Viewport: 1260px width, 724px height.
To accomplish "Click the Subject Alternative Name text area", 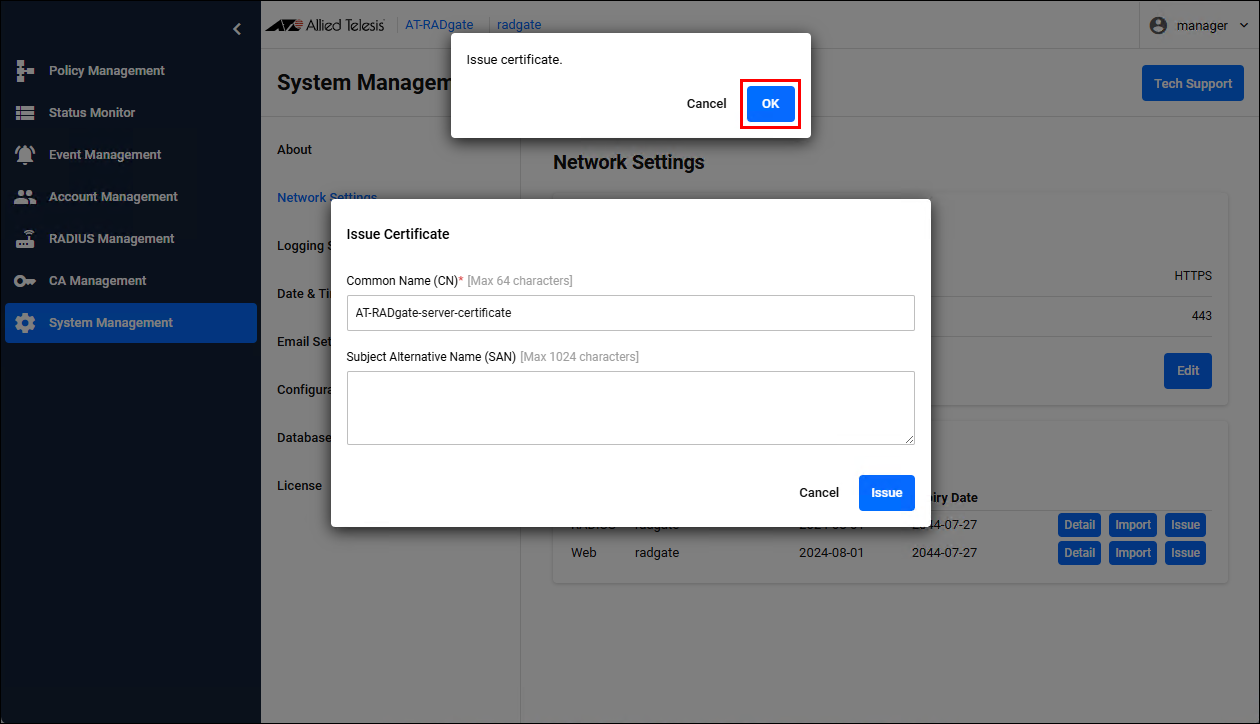I will [x=631, y=408].
